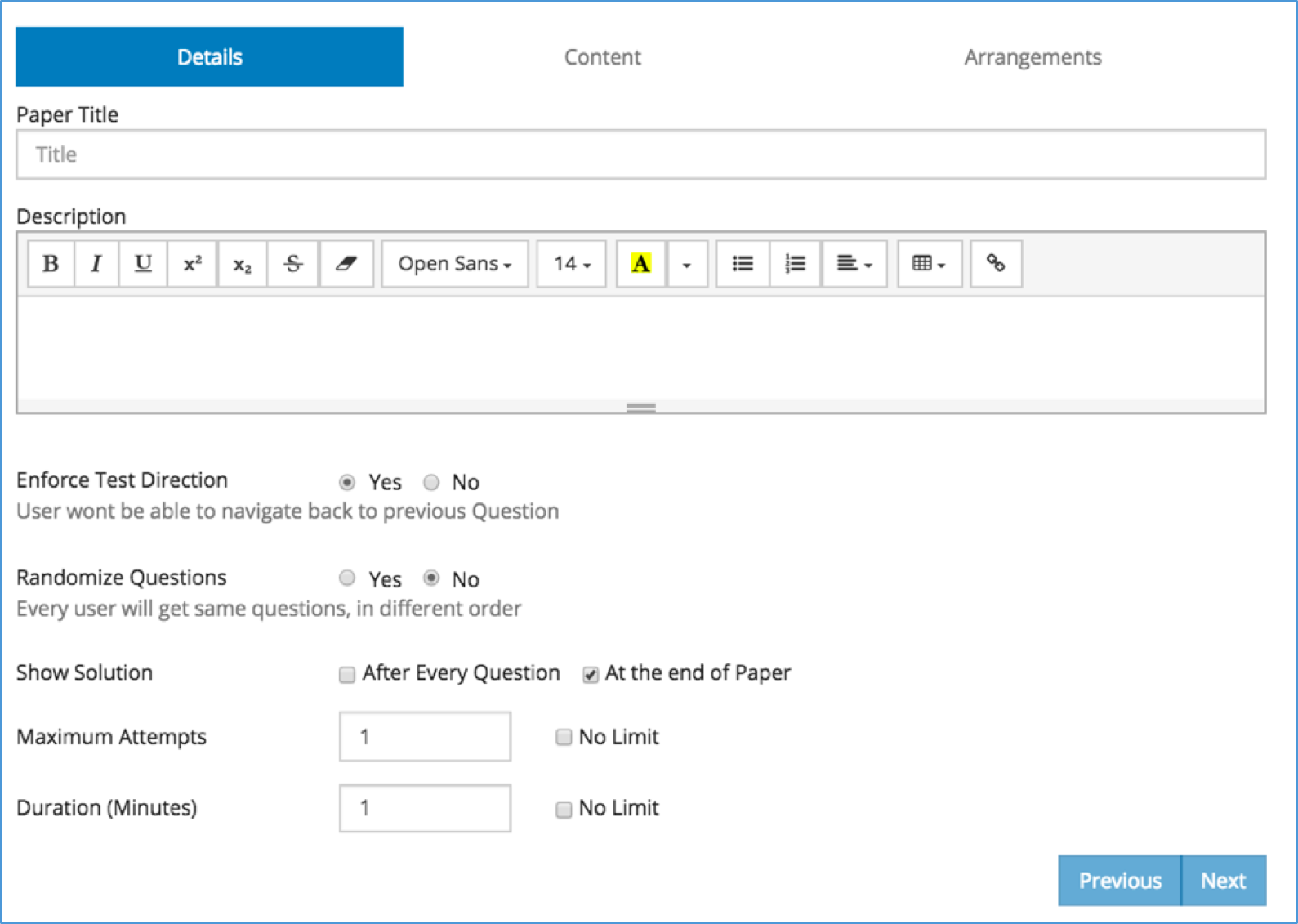Apply subscript formatting
Image resolution: width=1298 pixels, height=924 pixels.
coord(243,264)
